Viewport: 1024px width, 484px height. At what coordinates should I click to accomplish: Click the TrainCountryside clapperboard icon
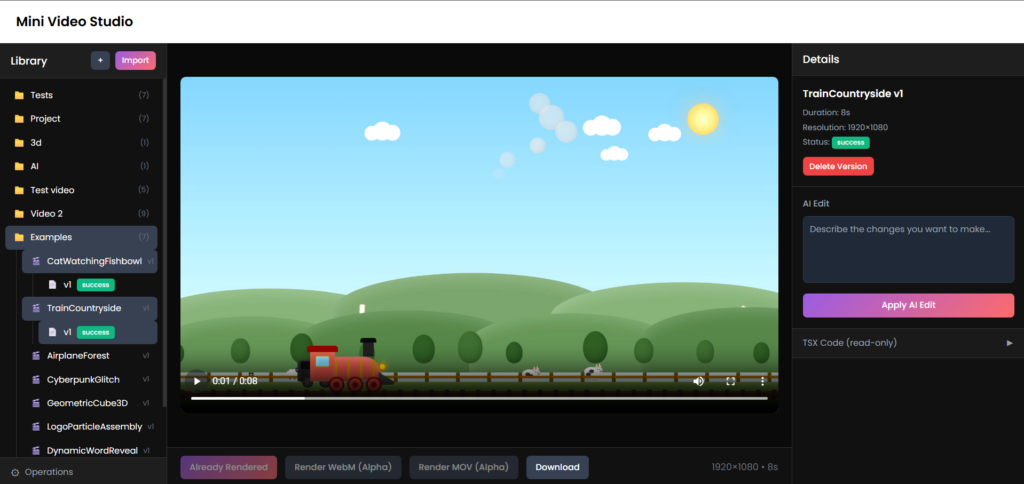click(x=36, y=308)
